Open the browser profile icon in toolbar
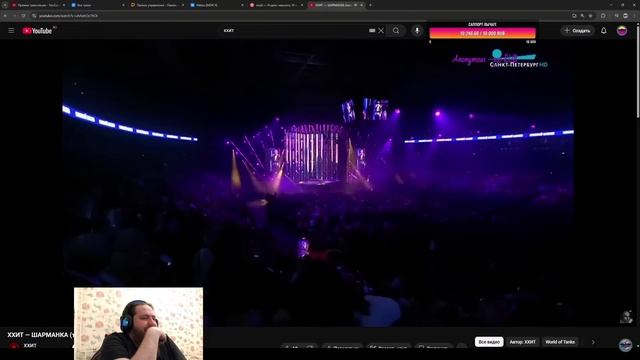640x360 pixels. (x=625, y=16)
